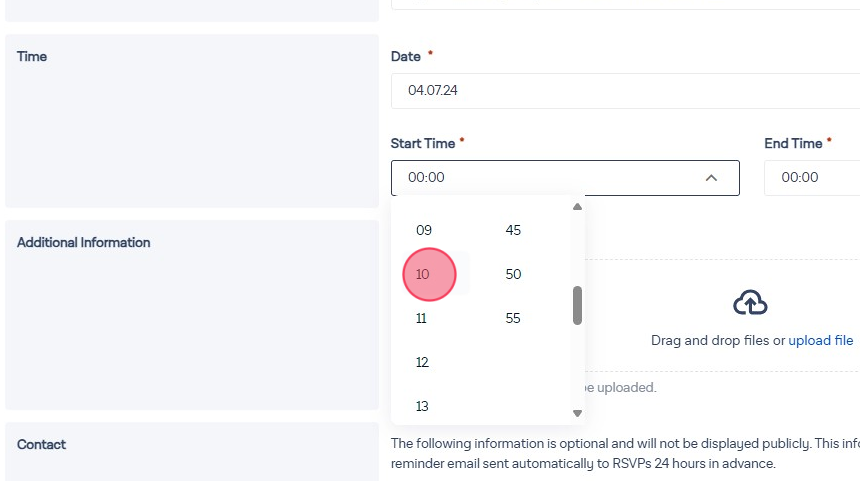The width and height of the screenshot is (860, 481).
Task: Click the cloud upload icon
Action: (750, 302)
